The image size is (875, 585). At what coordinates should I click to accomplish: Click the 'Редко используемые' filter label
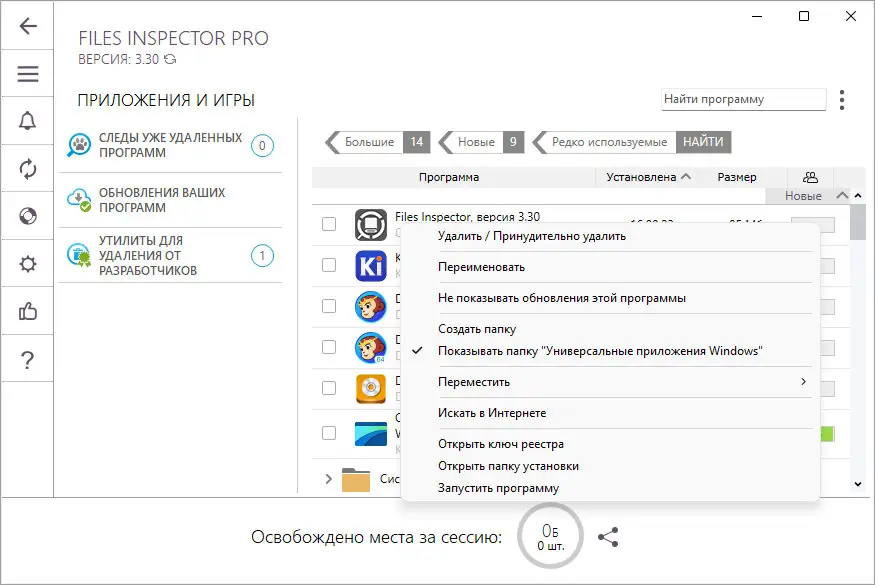coord(609,142)
